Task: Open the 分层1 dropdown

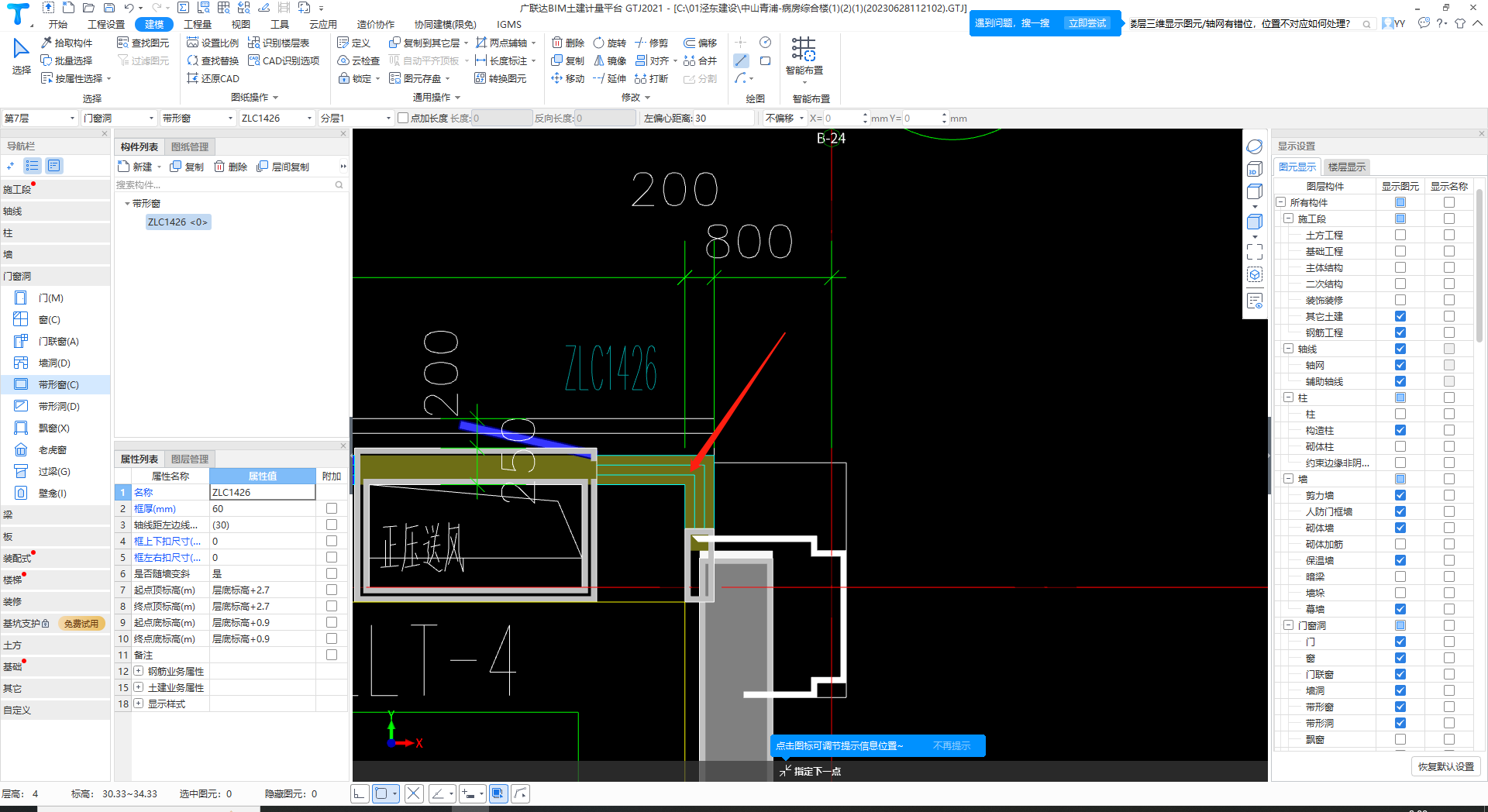Action: tap(356, 118)
